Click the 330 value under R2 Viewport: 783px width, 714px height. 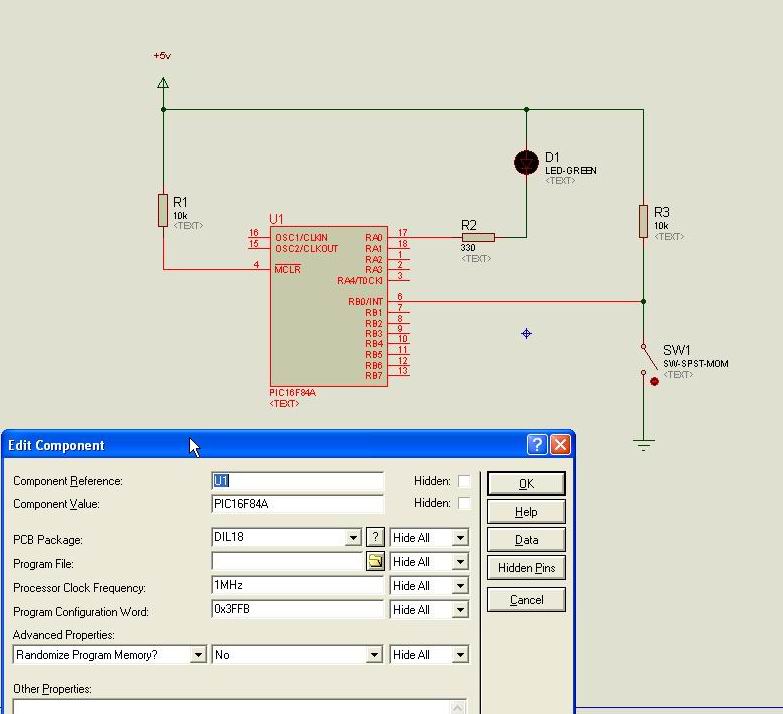pos(468,248)
